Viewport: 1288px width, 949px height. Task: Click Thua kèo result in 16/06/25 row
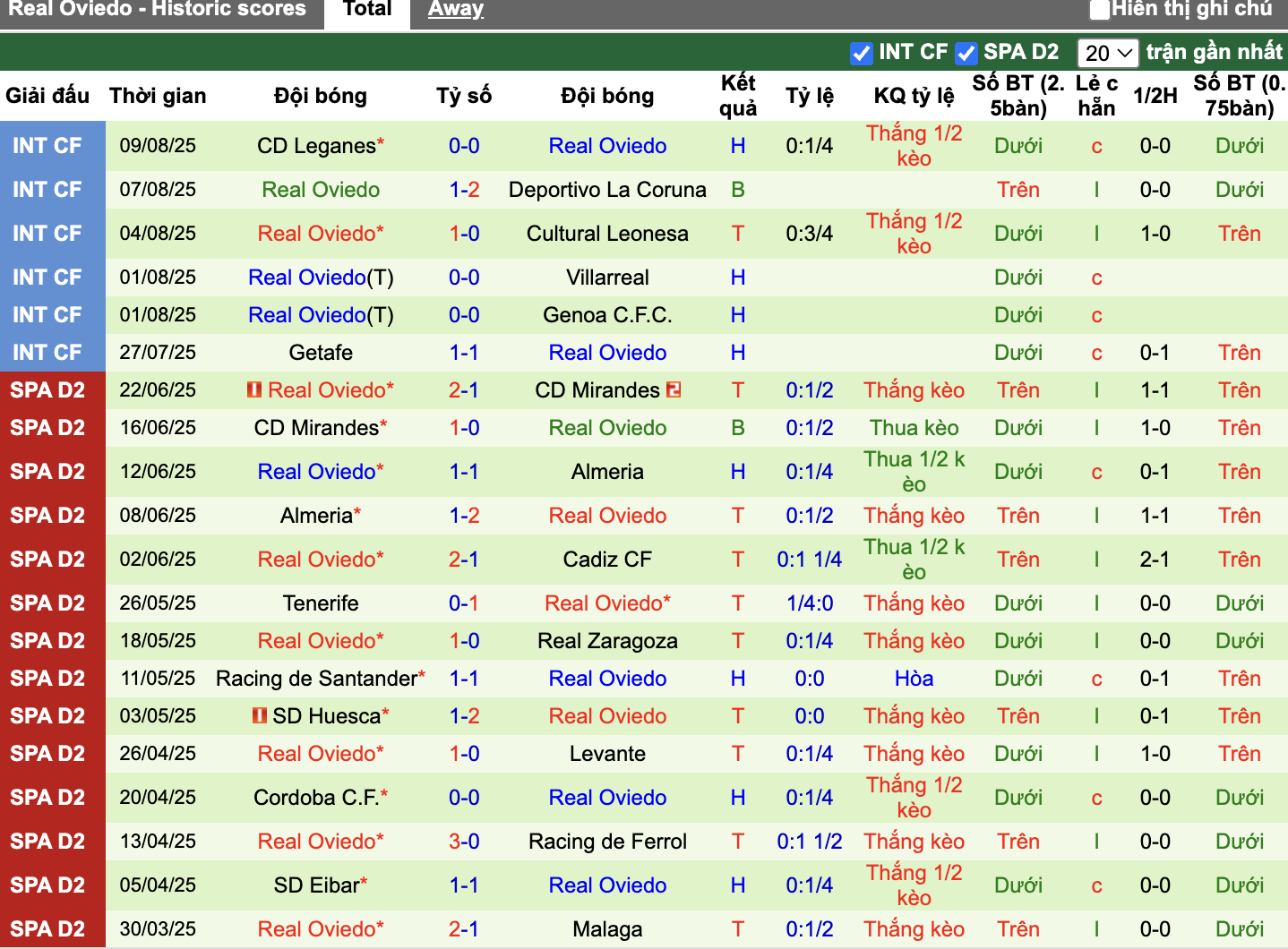[x=914, y=428]
